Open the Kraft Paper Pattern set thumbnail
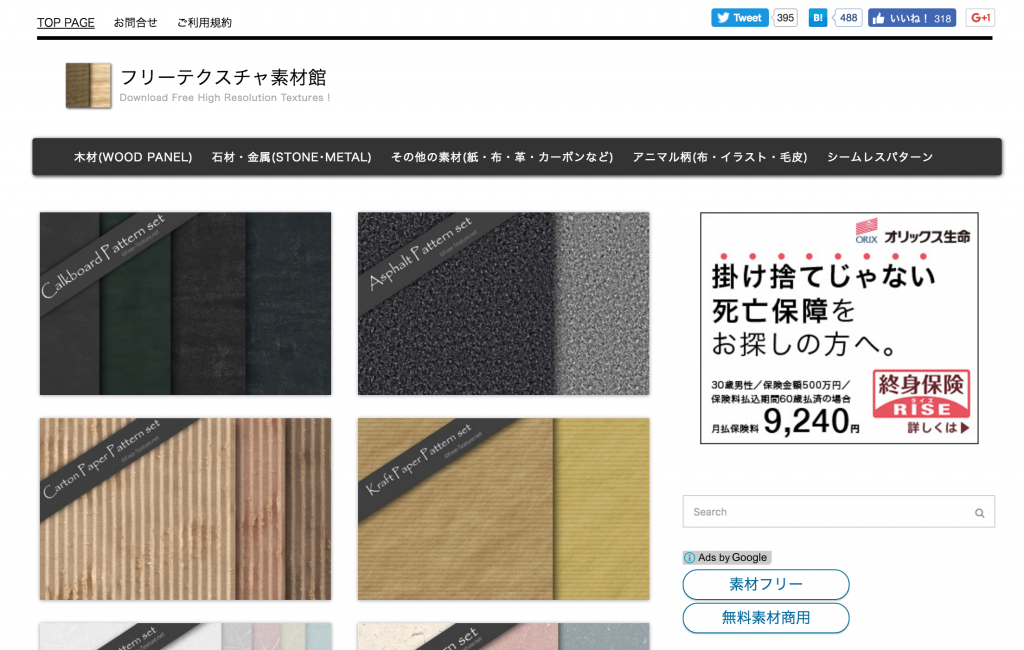This screenshot has height=650, width=1024. click(x=503, y=509)
